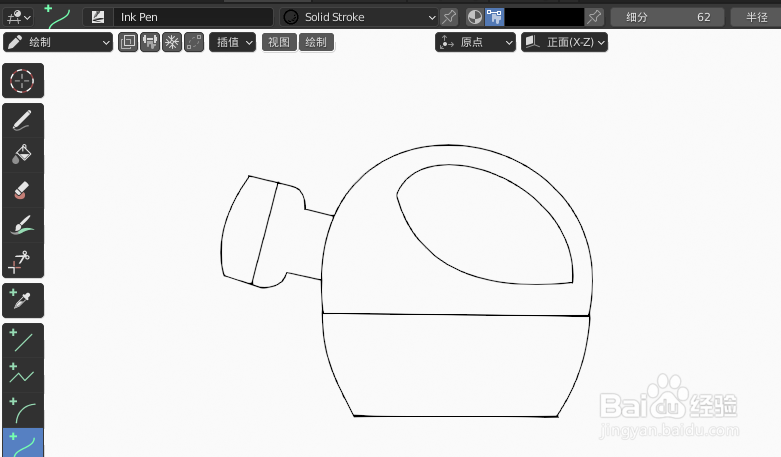Select the Draw pencil tool

click(23, 121)
